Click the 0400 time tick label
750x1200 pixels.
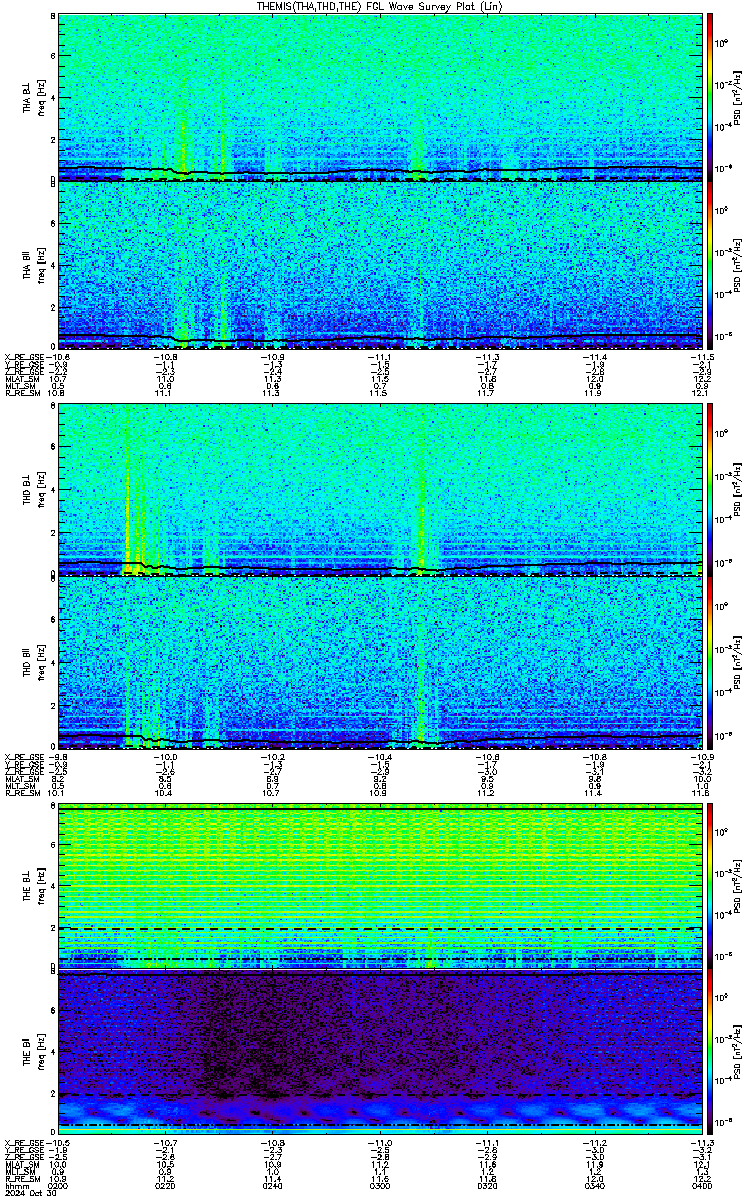coord(701,1185)
